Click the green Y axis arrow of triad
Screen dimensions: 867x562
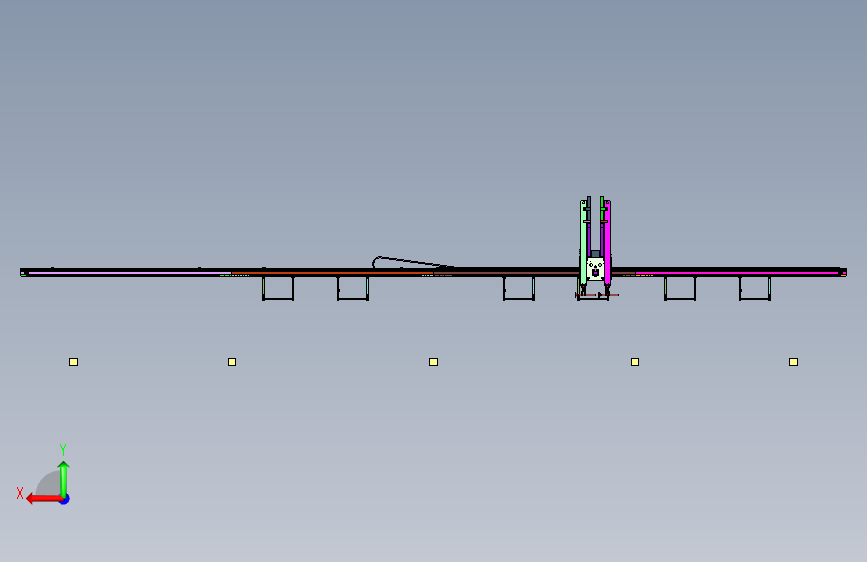point(64,479)
